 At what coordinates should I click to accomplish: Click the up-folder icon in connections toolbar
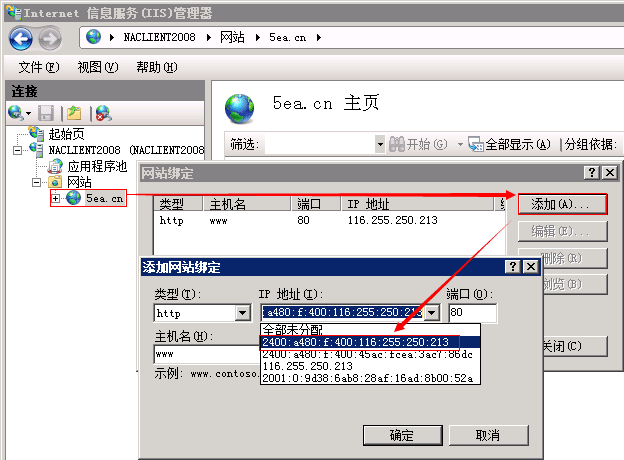[x=74, y=113]
